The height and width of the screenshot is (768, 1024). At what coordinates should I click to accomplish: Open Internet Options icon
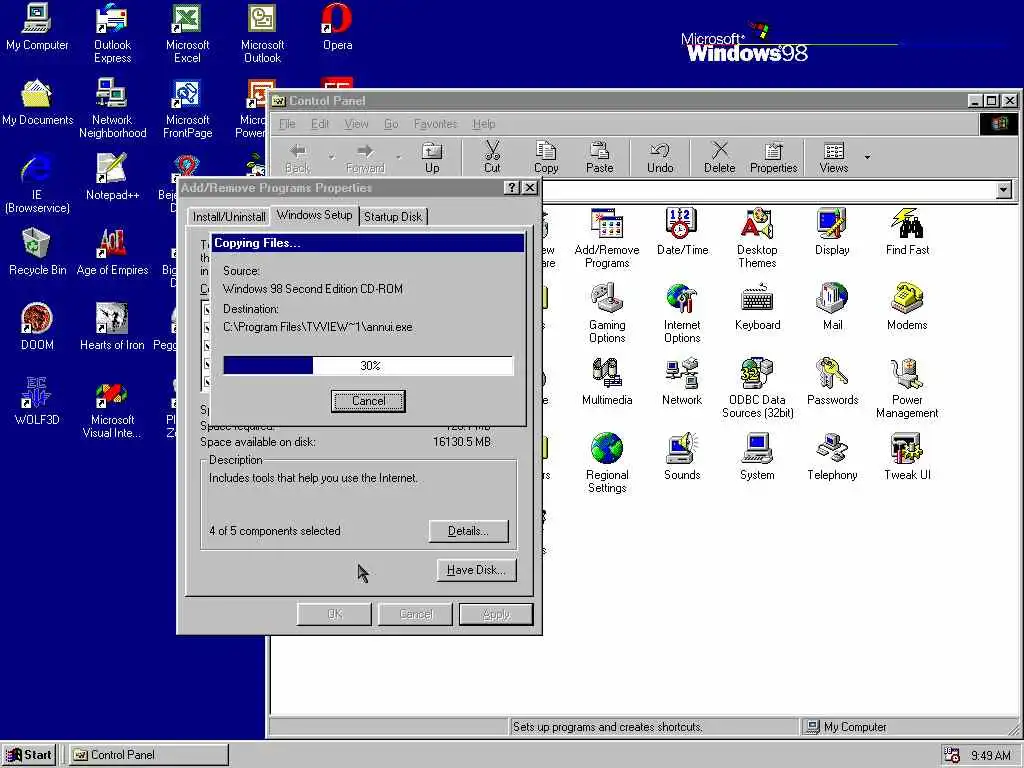click(682, 313)
